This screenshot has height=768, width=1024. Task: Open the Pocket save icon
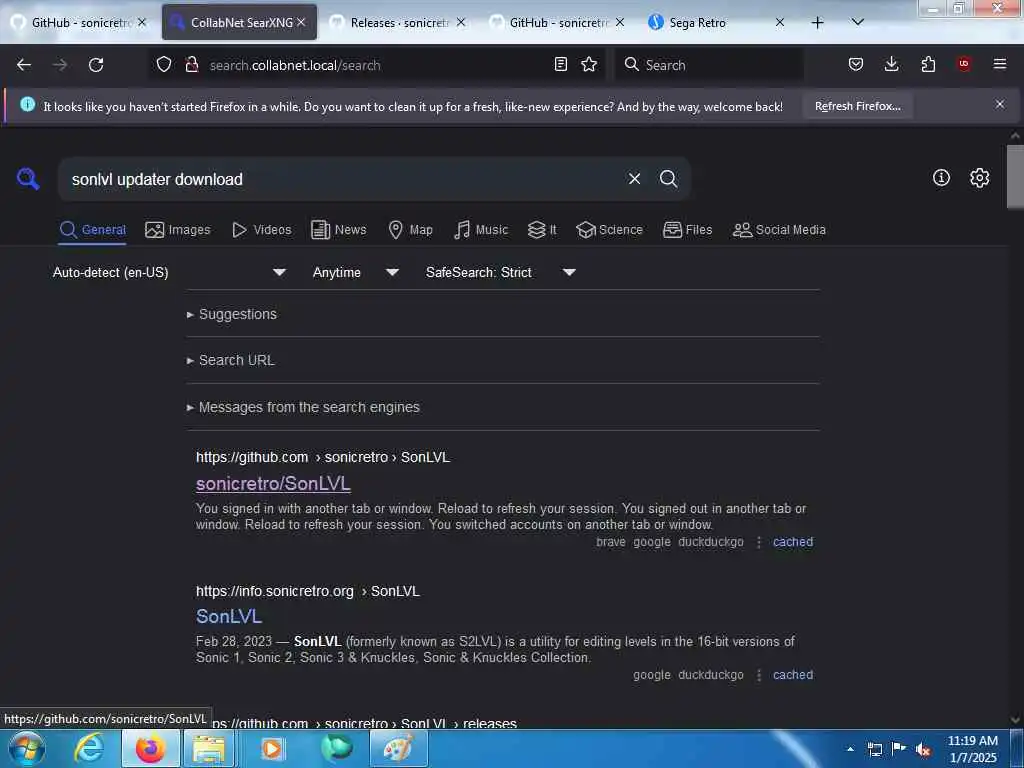coord(856,64)
